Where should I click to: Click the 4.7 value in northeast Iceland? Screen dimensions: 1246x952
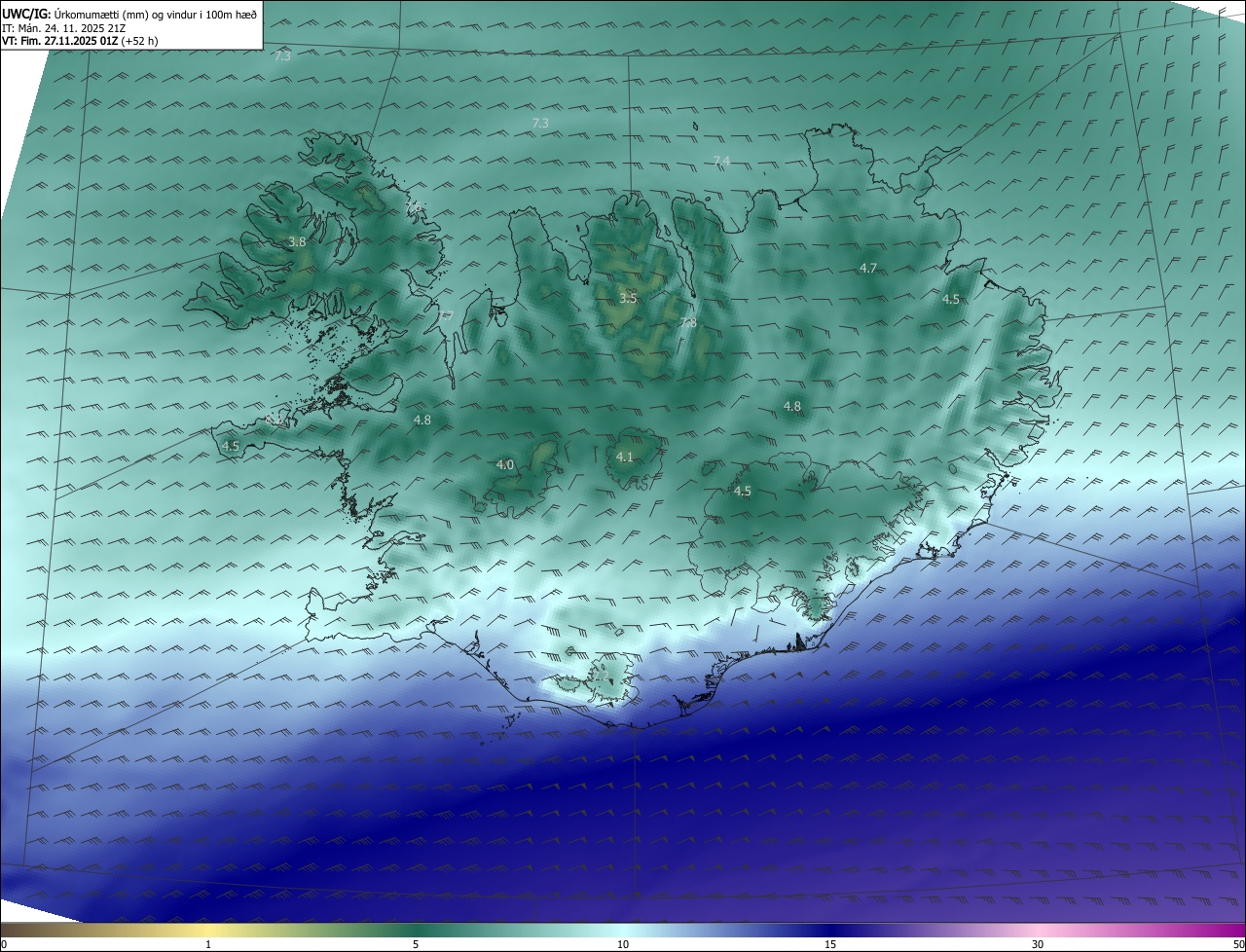[868, 268]
